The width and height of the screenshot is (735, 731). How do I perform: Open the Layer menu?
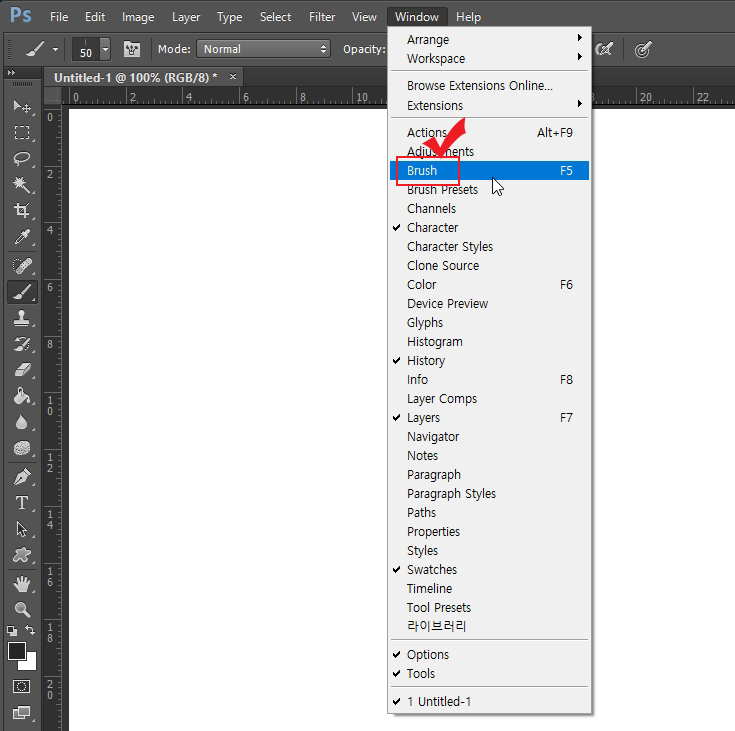pyautogui.click(x=186, y=17)
